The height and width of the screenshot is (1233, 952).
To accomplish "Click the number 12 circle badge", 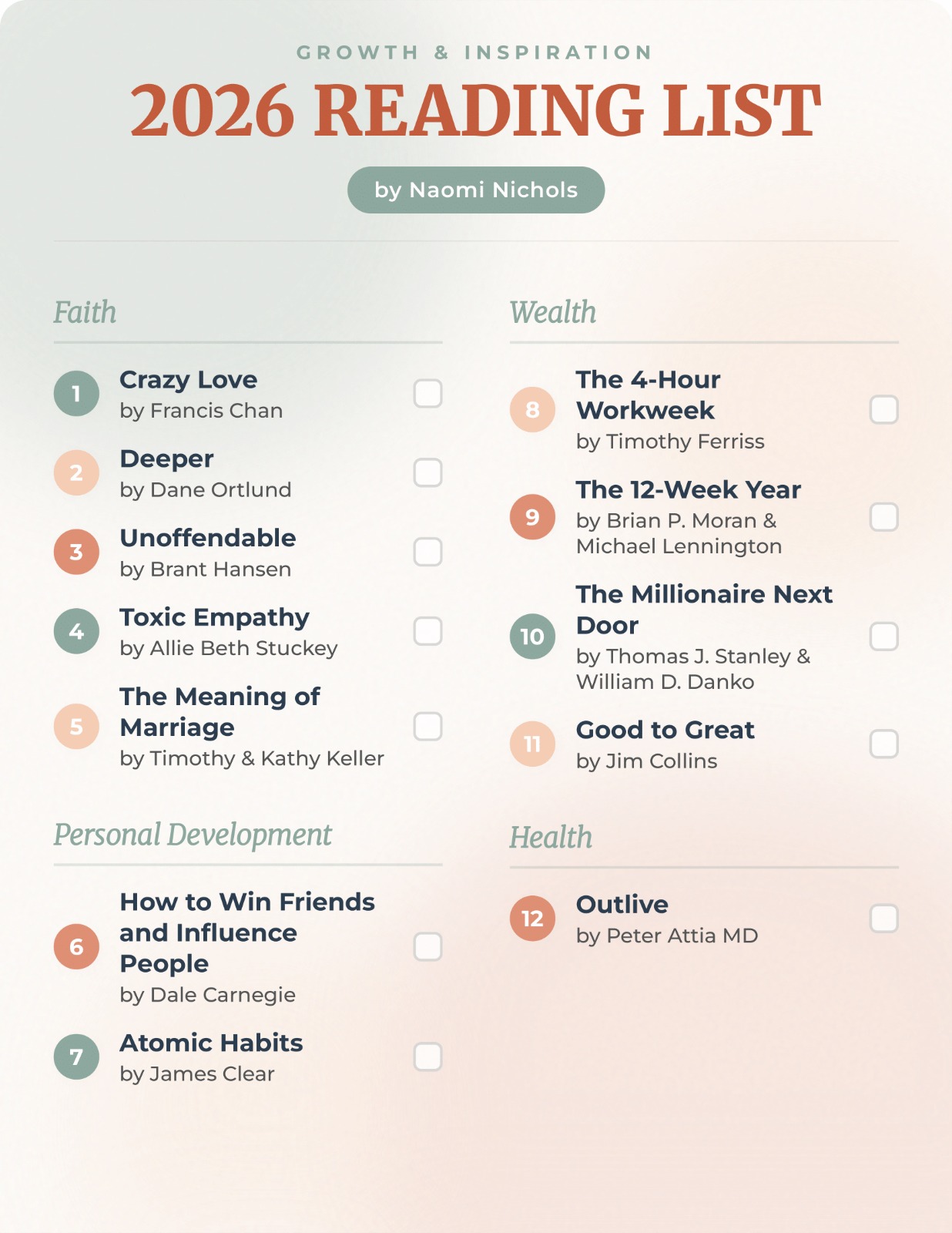I will pyautogui.click(x=532, y=919).
